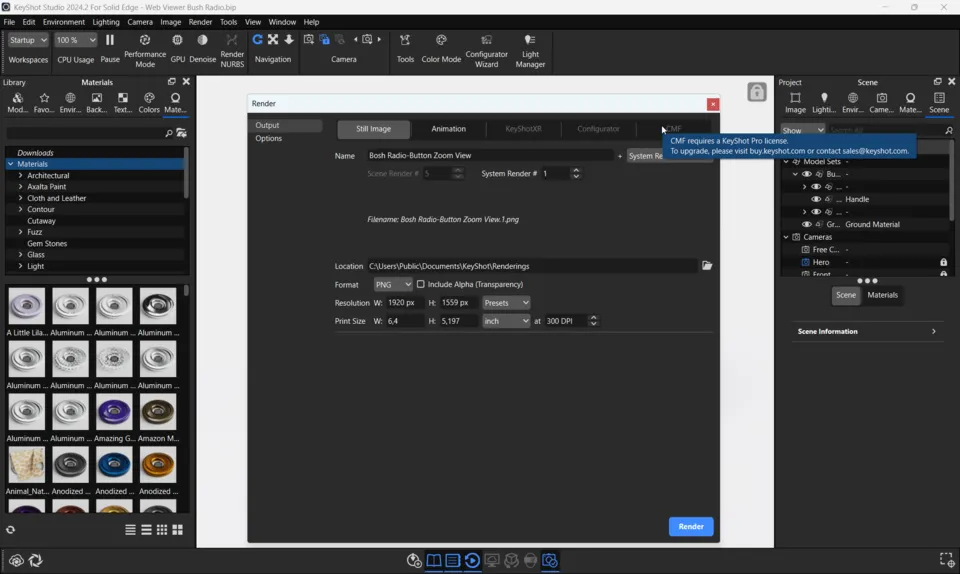This screenshot has height=574, width=960.
Task: Open the Render menu
Action: coord(200,22)
